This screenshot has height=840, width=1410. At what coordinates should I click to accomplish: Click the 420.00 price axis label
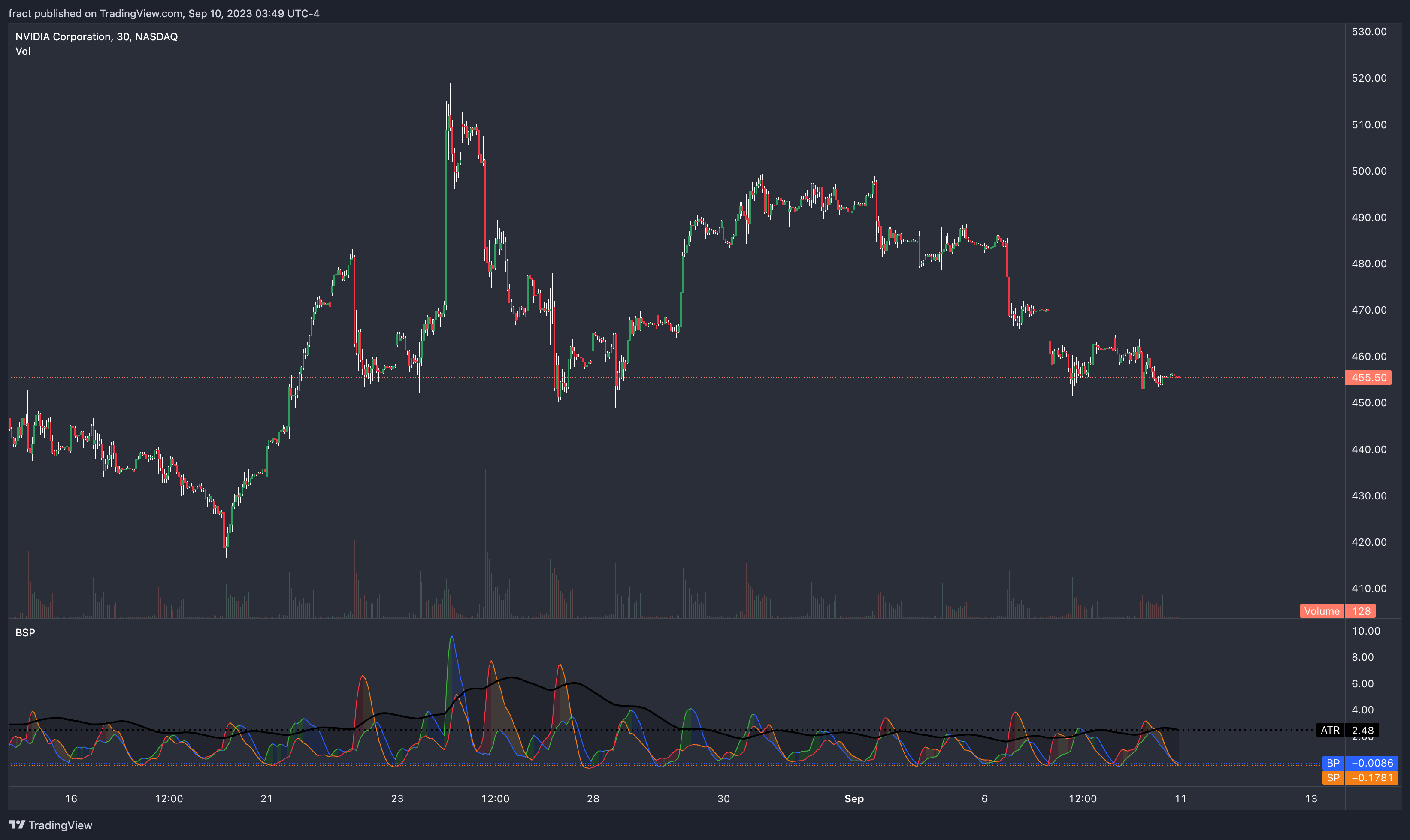1369,542
